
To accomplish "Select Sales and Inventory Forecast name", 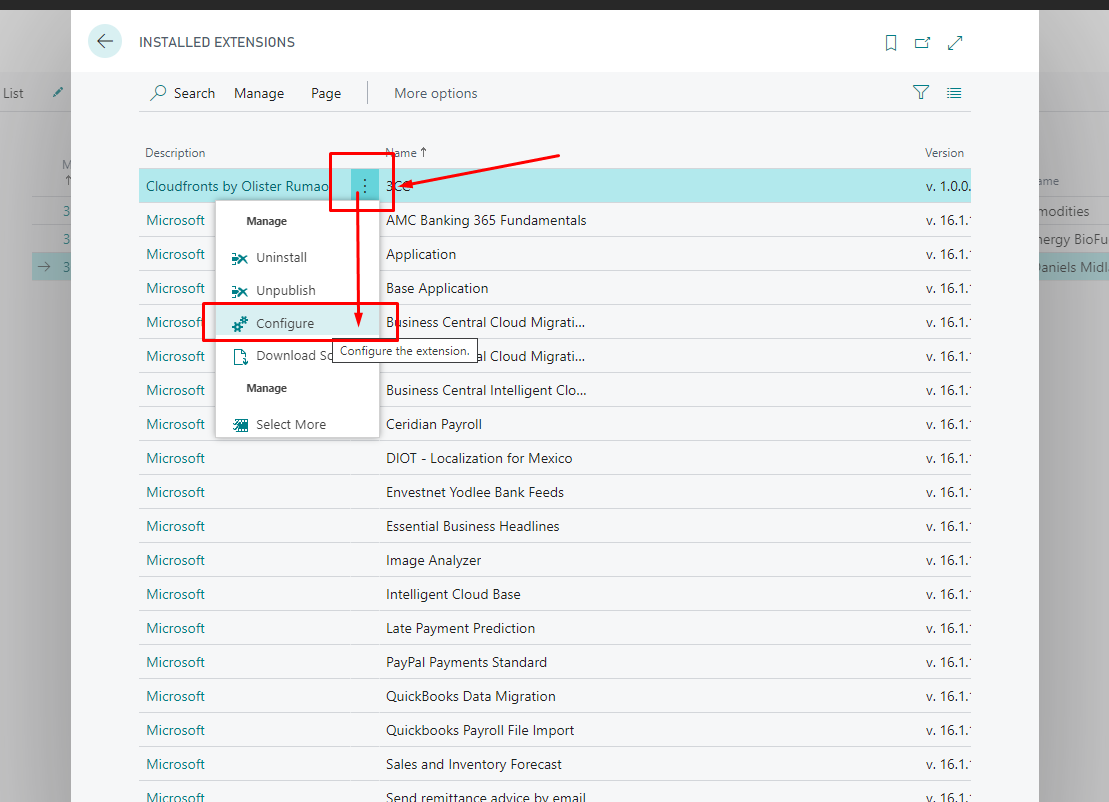I will (x=474, y=764).
